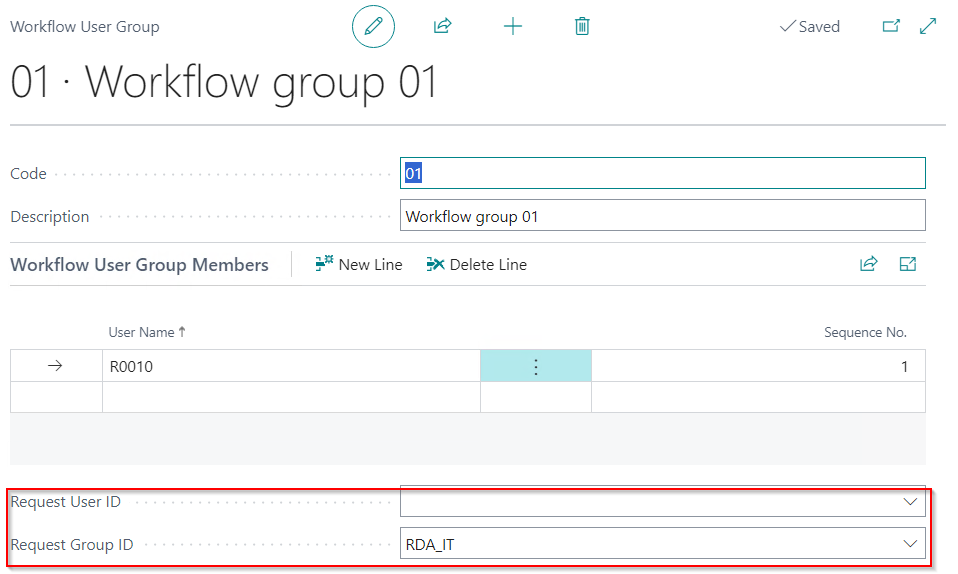Click the Workflow User Group page caption
Screen dimensions: 958x574
click(85, 27)
